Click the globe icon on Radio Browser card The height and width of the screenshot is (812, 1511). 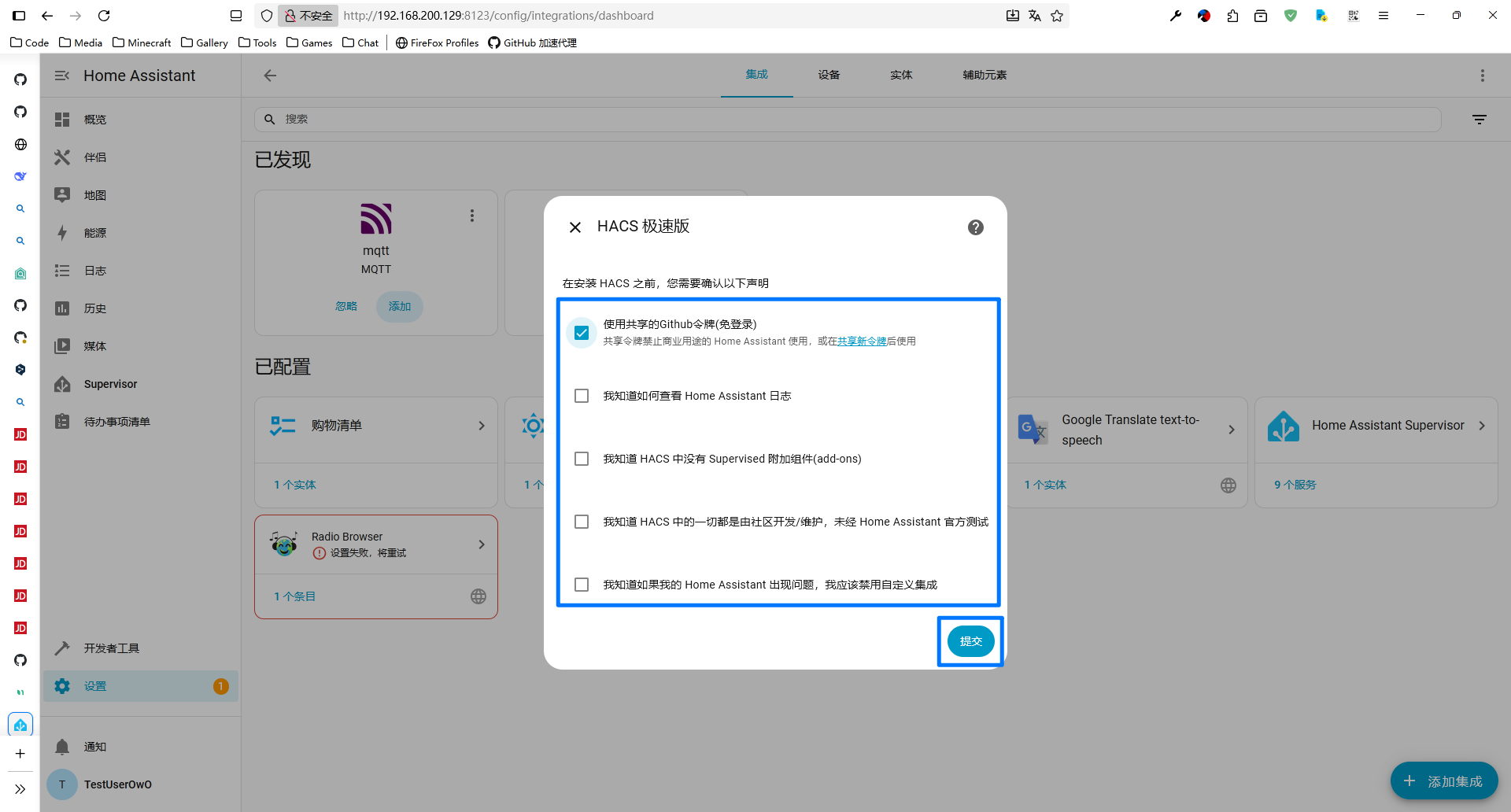pyautogui.click(x=478, y=597)
